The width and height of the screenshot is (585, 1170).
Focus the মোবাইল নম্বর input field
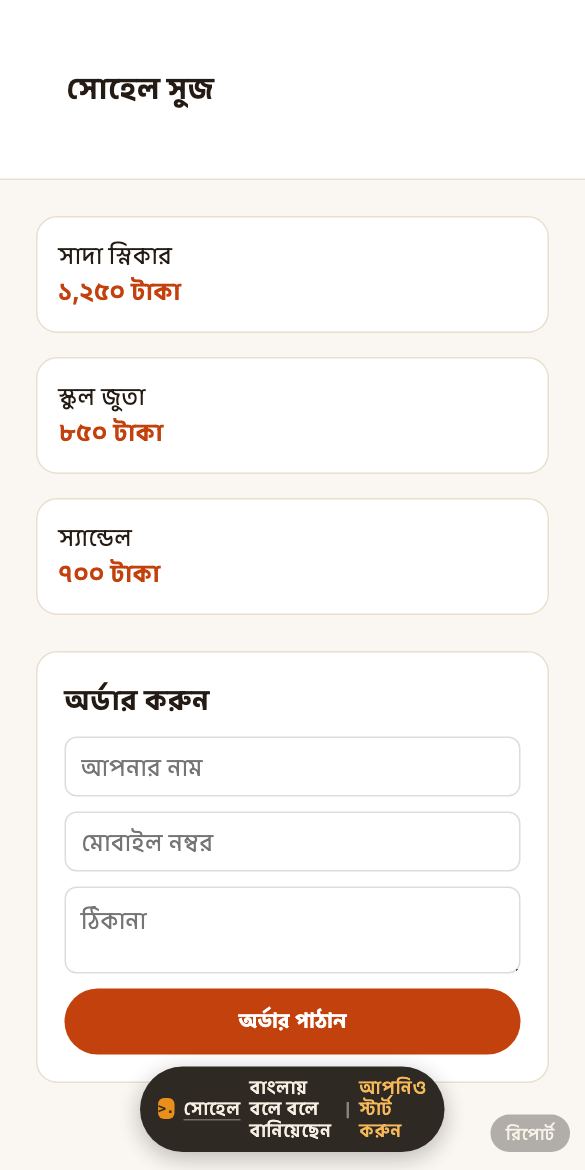click(292, 842)
